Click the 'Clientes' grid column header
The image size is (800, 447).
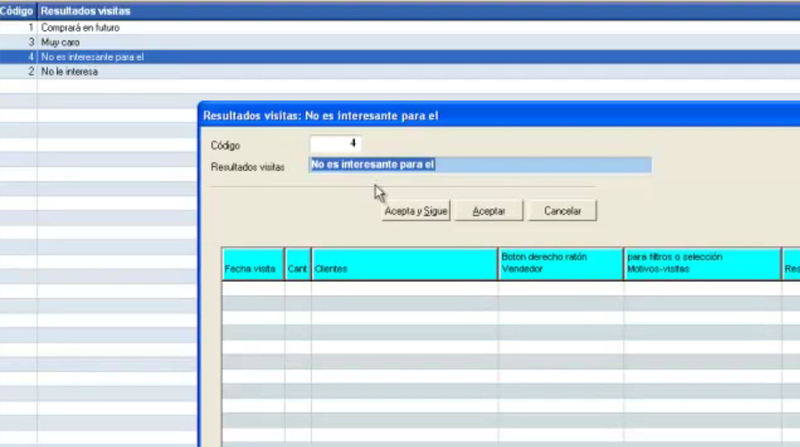404,269
